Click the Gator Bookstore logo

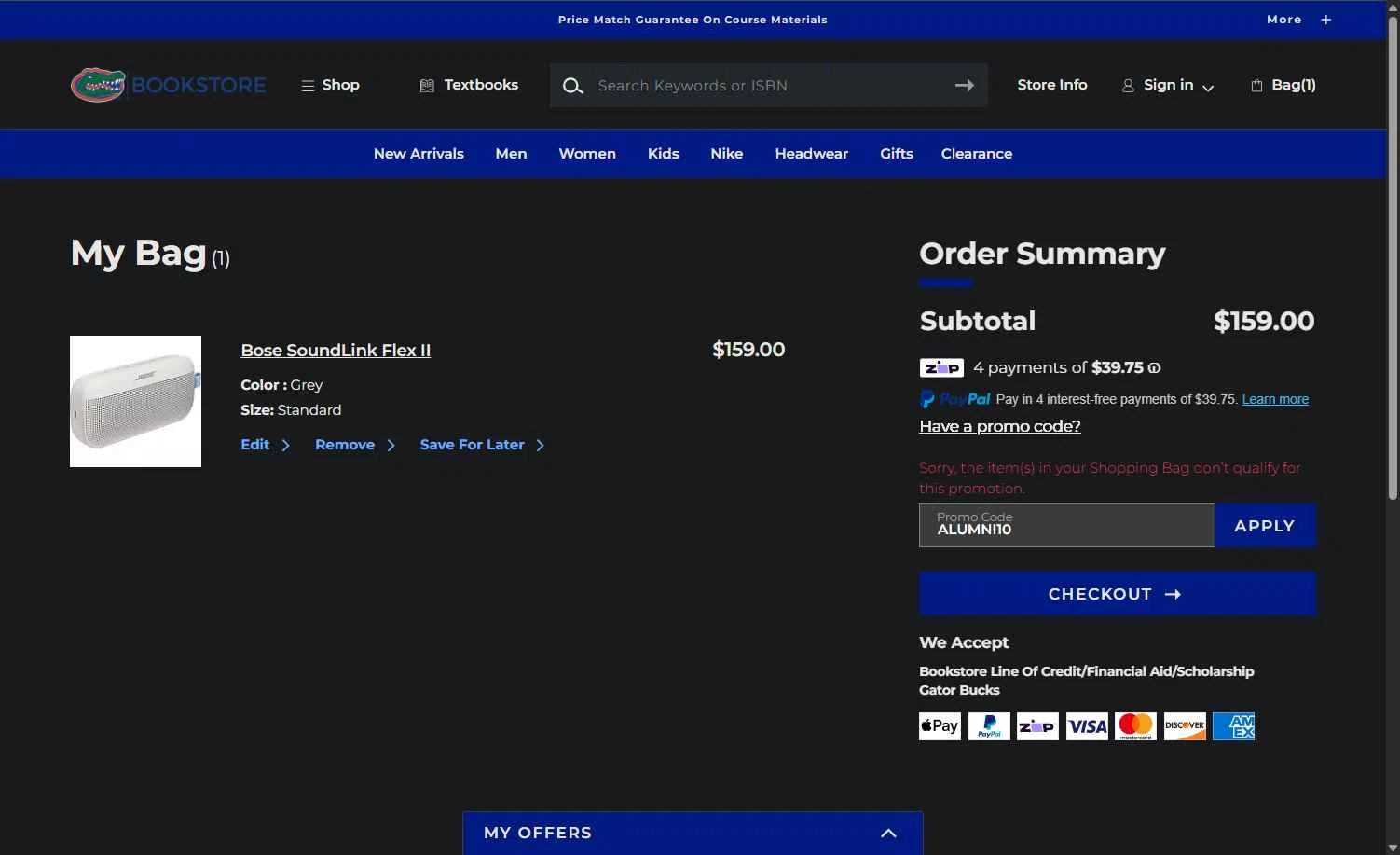coord(169,85)
